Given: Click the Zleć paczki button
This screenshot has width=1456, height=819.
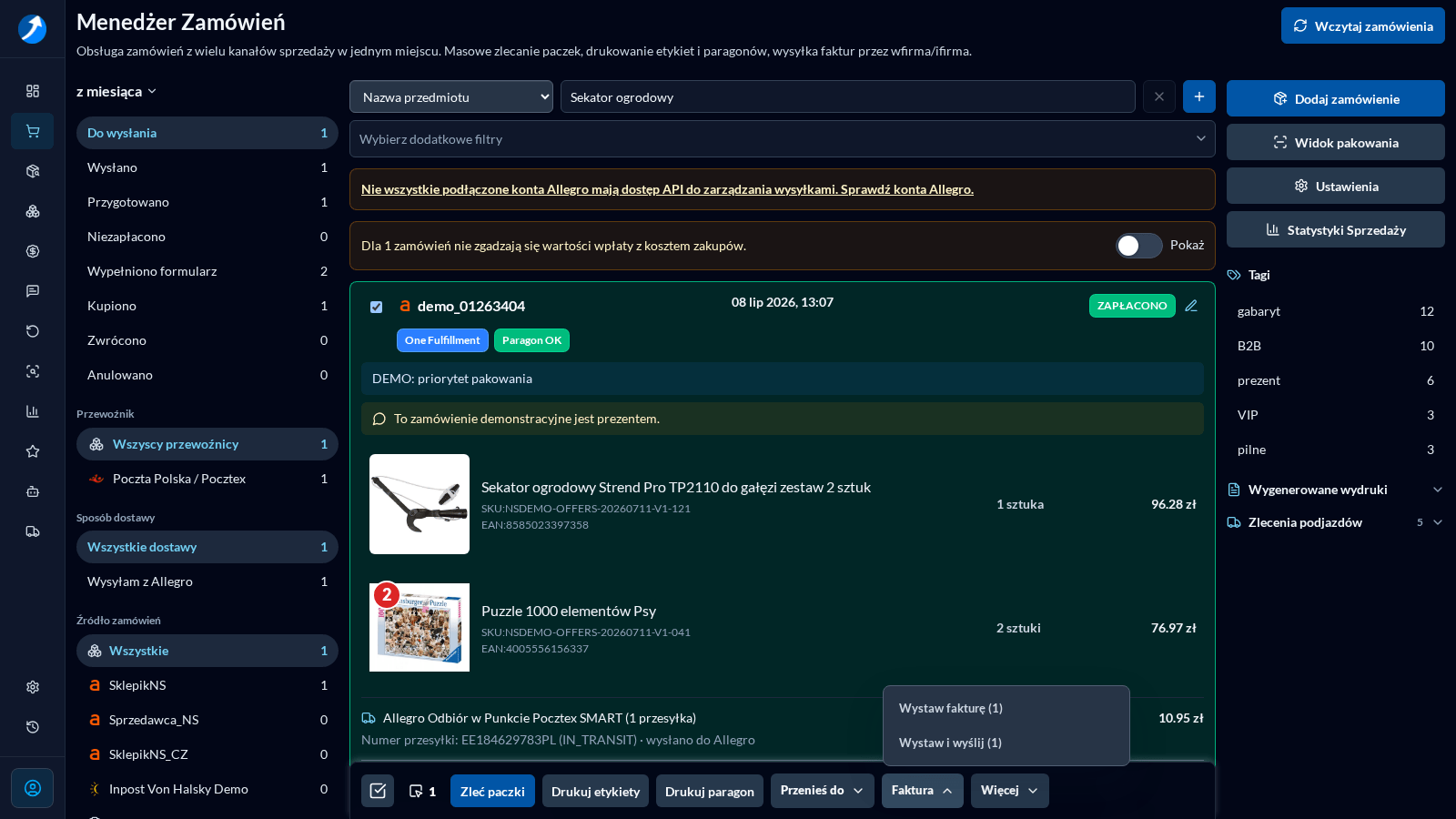Looking at the screenshot, I should tap(492, 791).
